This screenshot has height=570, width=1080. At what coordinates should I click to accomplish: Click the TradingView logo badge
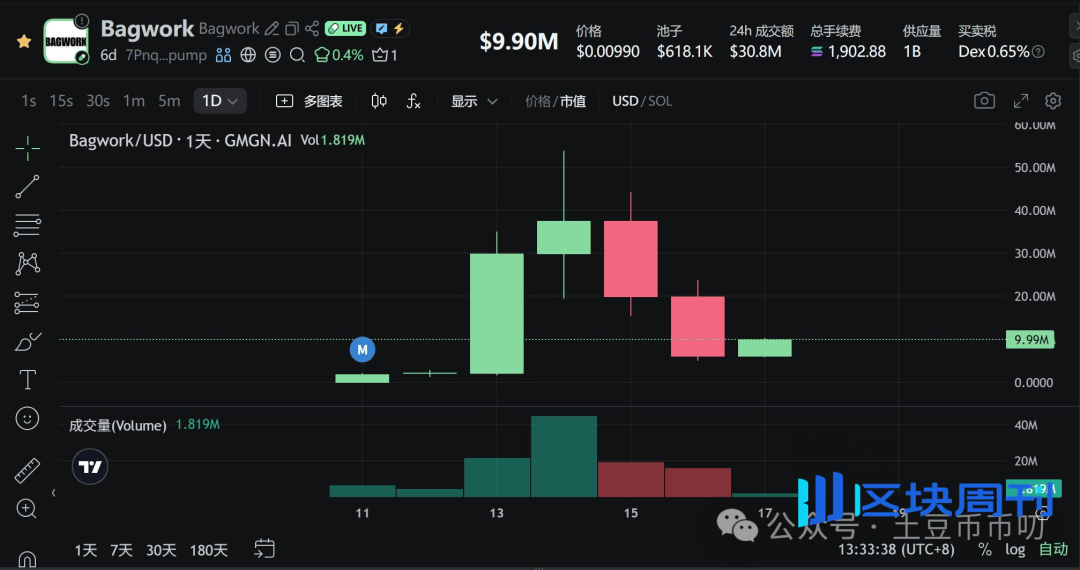point(90,467)
